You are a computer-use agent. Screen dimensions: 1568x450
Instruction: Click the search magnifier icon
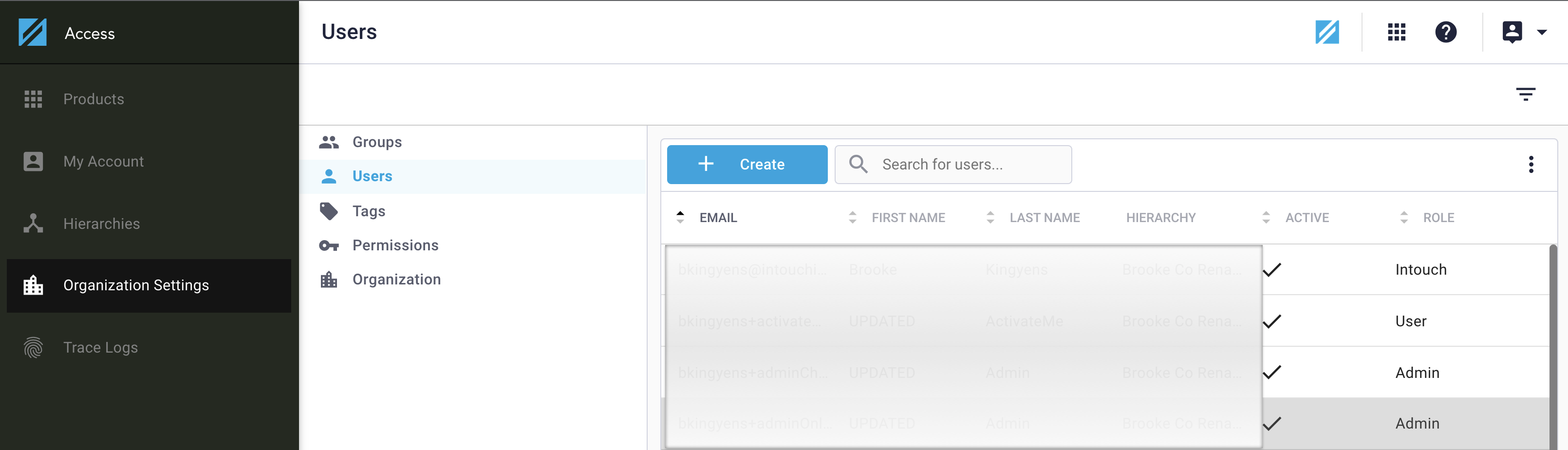pyautogui.click(x=858, y=165)
